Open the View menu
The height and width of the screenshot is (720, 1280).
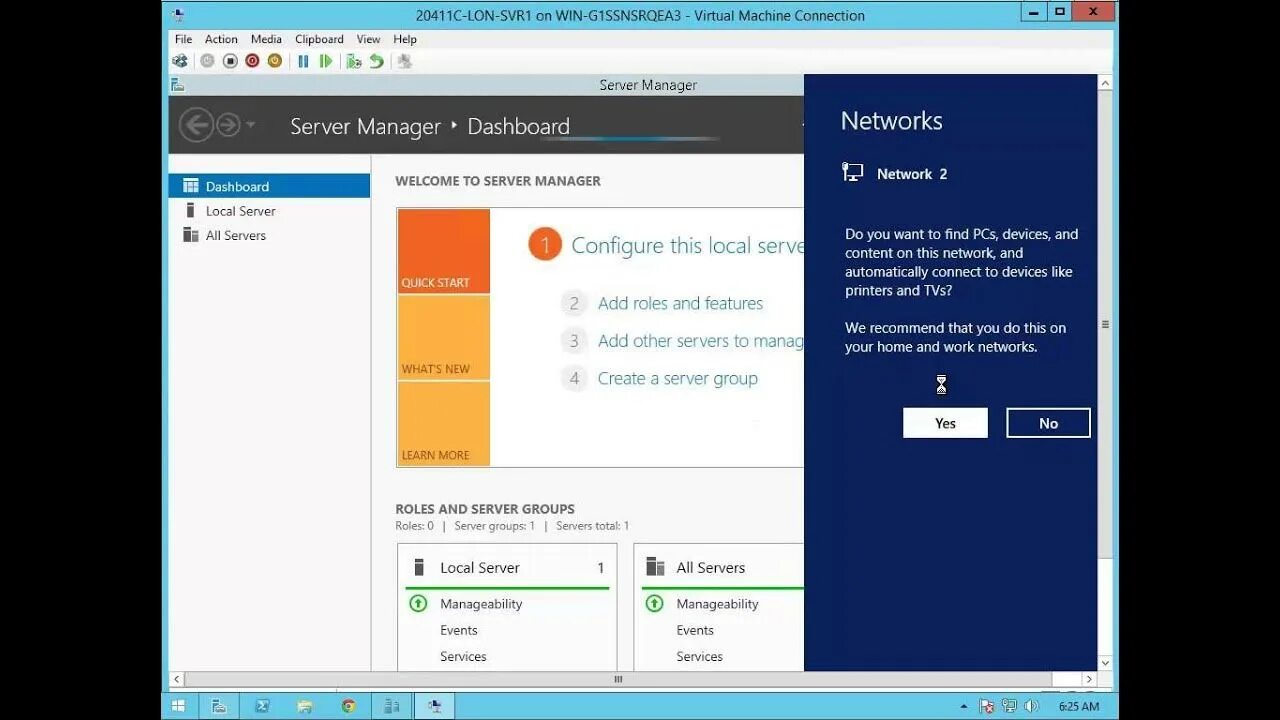(x=368, y=39)
